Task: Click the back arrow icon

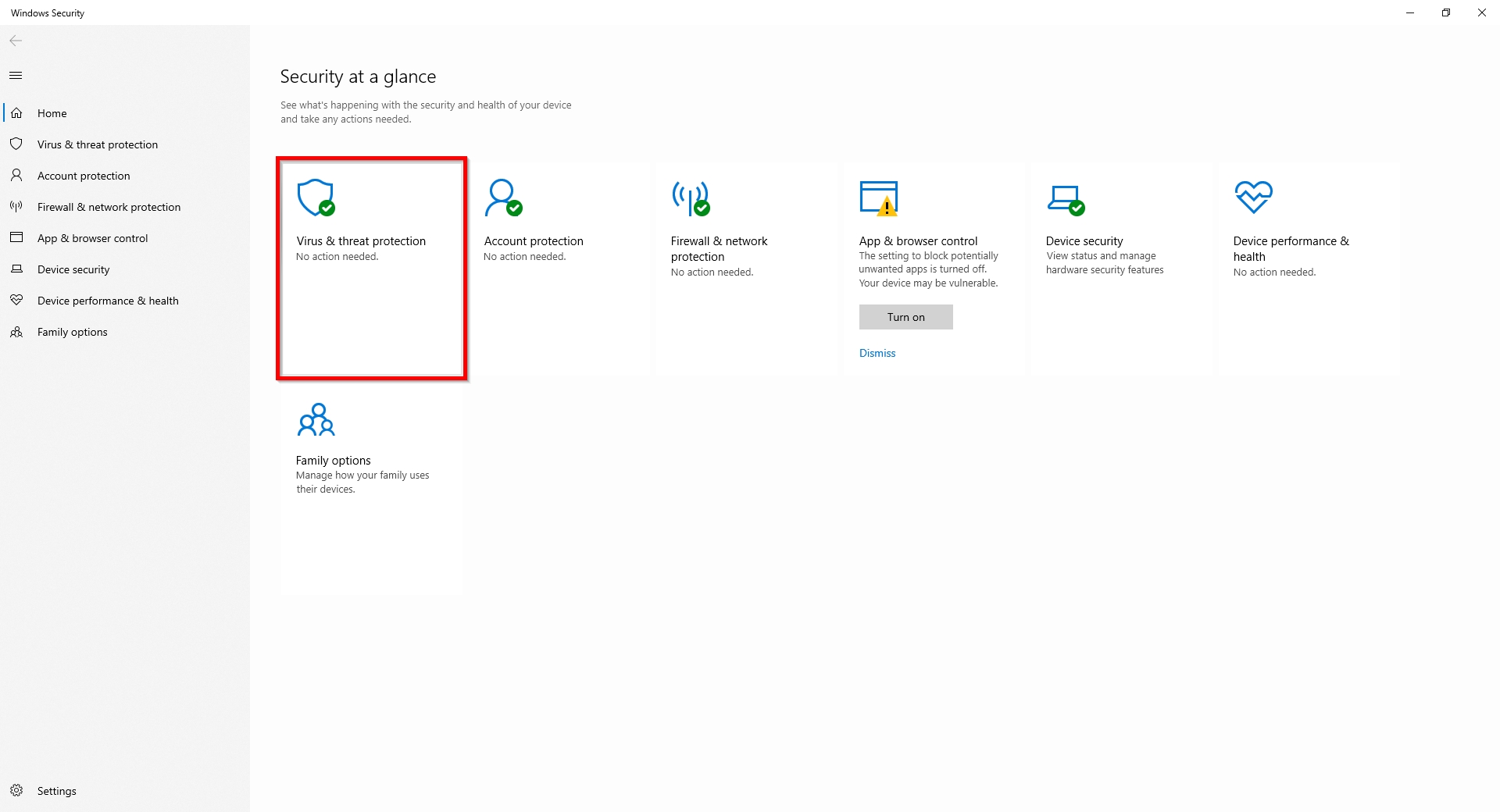Action: [x=16, y=41]
